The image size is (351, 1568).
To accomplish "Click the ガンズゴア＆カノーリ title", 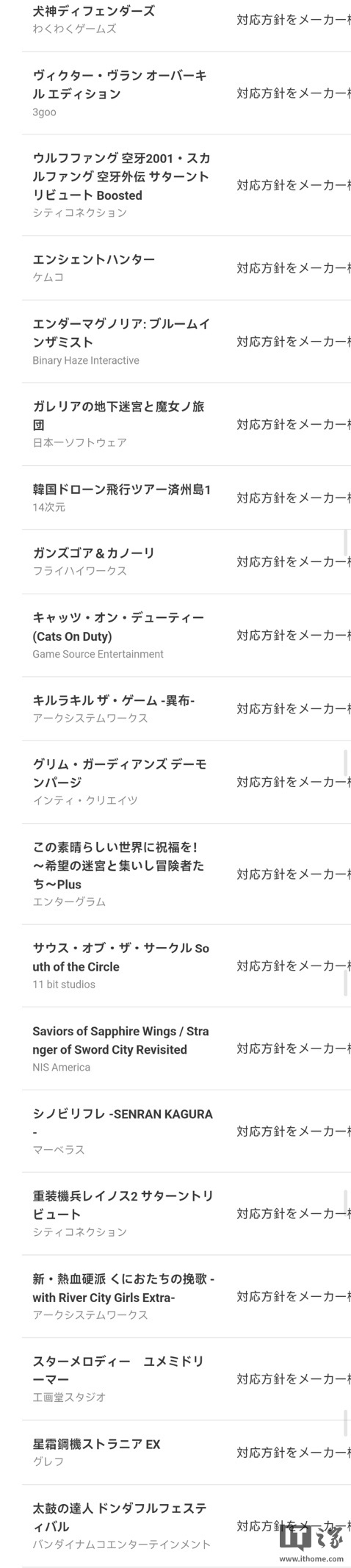I will click(93, 553).
